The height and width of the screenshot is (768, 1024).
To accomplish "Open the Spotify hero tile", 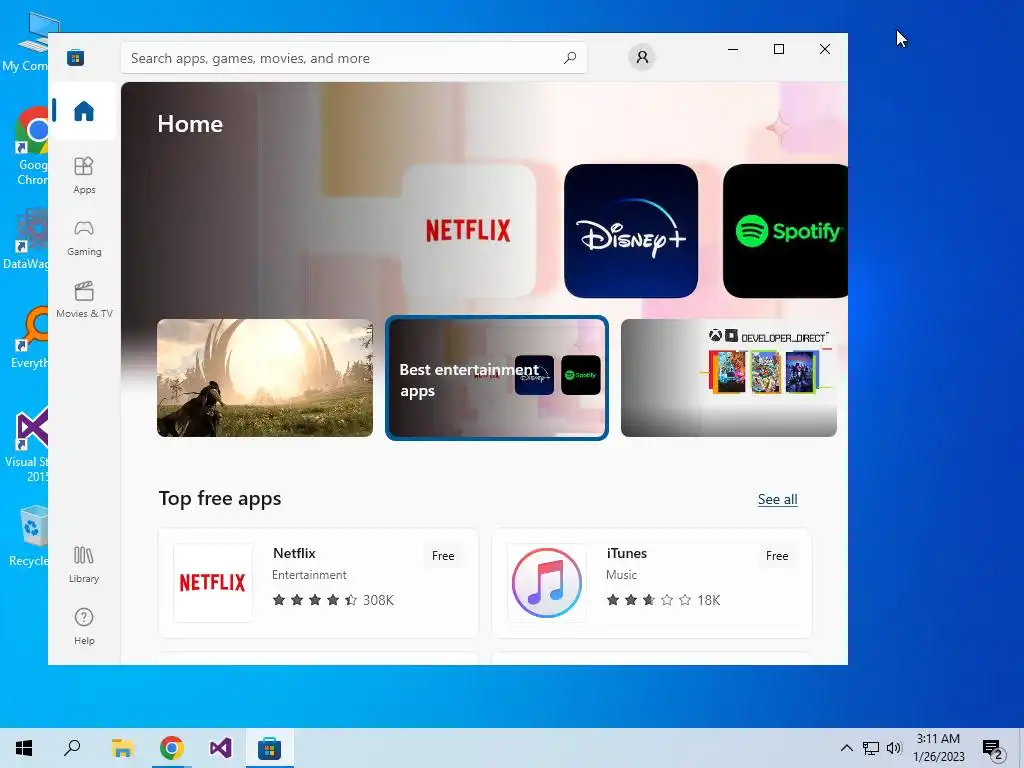I will tap(786, 231).
